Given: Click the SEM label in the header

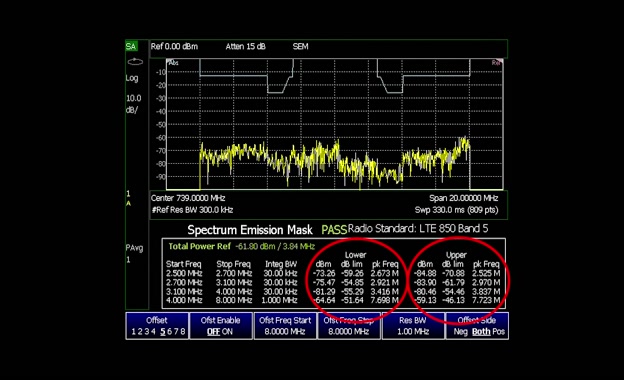Looking at the screenshot, I should pyautogui.click(x=300, y=47).
